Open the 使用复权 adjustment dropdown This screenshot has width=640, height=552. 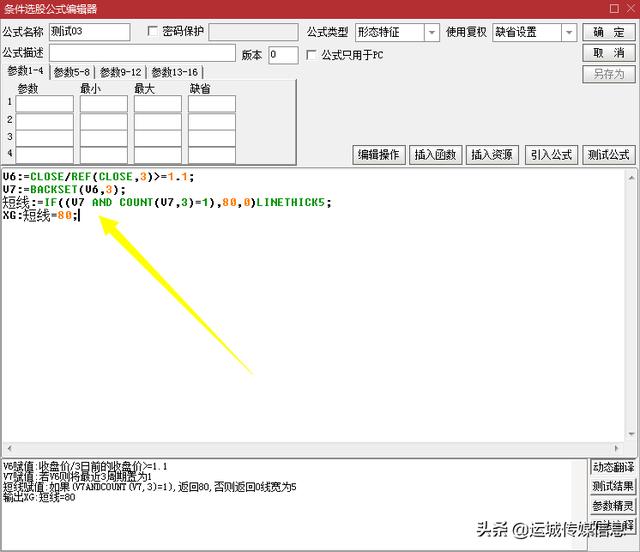569,32
